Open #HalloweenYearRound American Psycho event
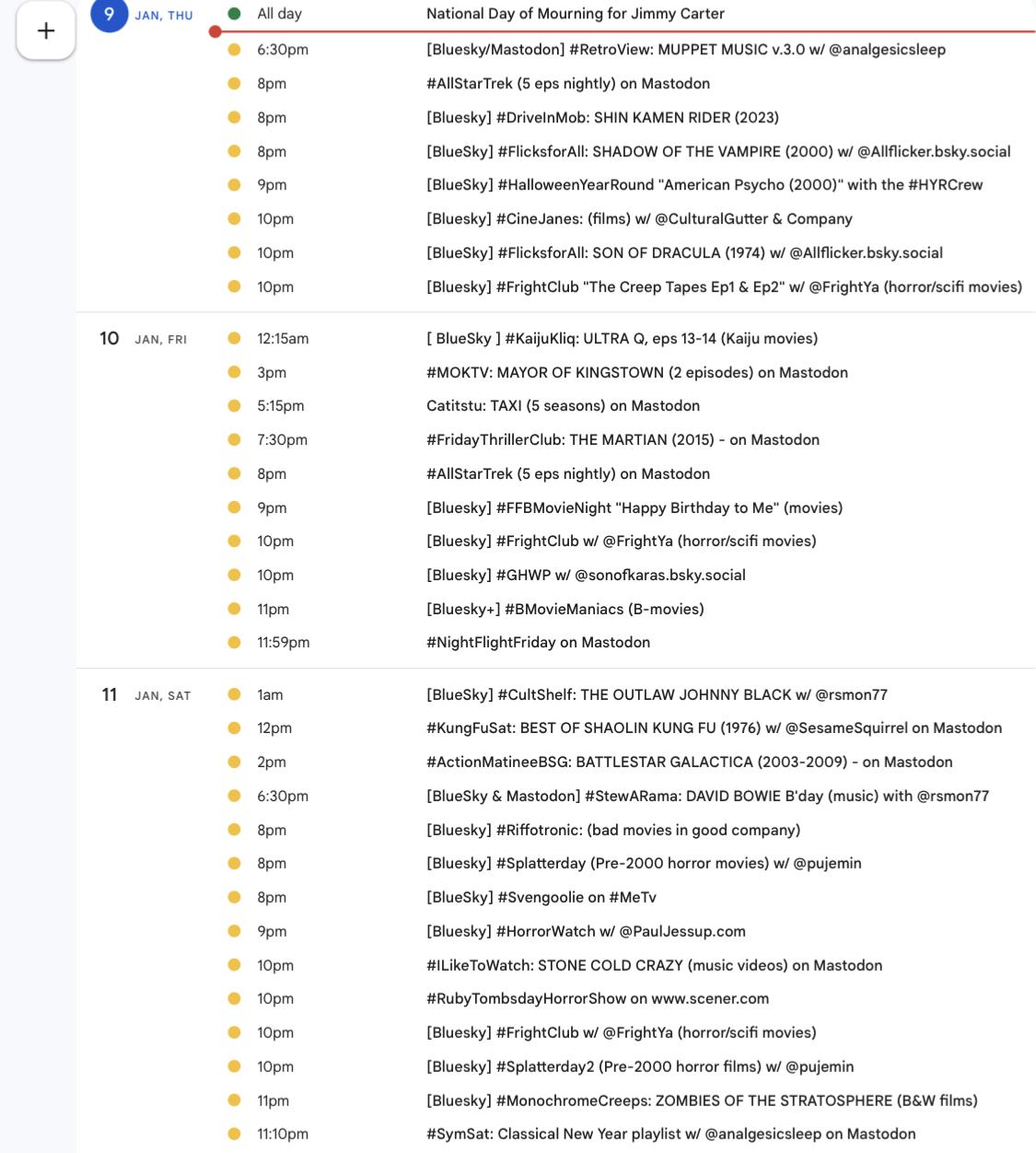This screenshot has width=1036, height=1153. point(704,185)
